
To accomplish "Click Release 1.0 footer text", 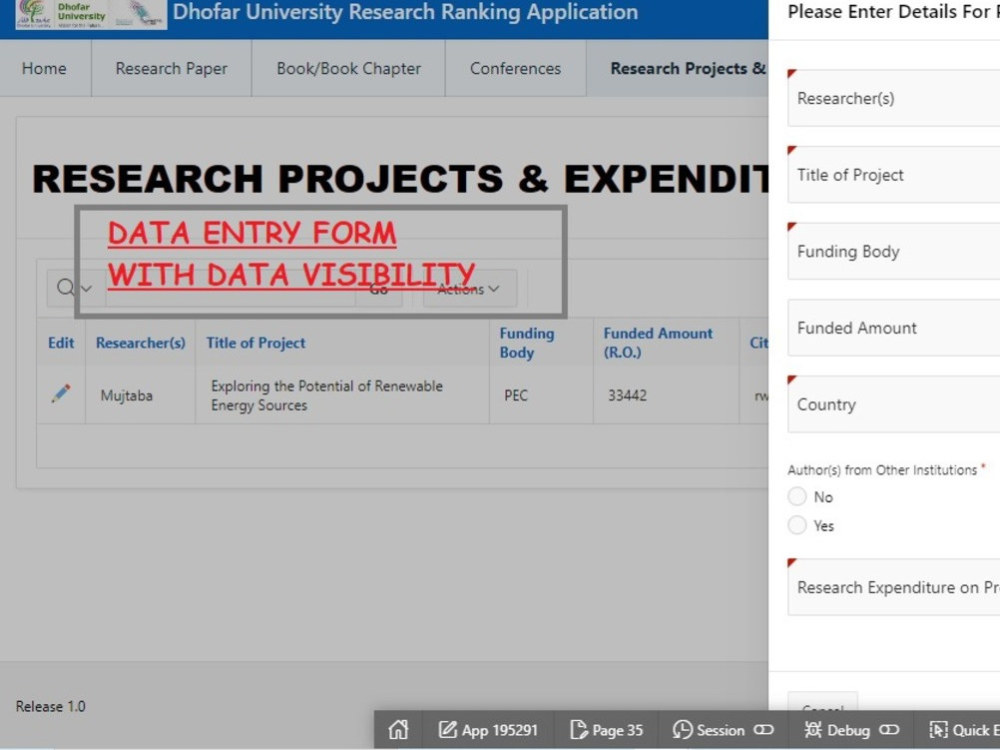I will (x=50, y=706).
